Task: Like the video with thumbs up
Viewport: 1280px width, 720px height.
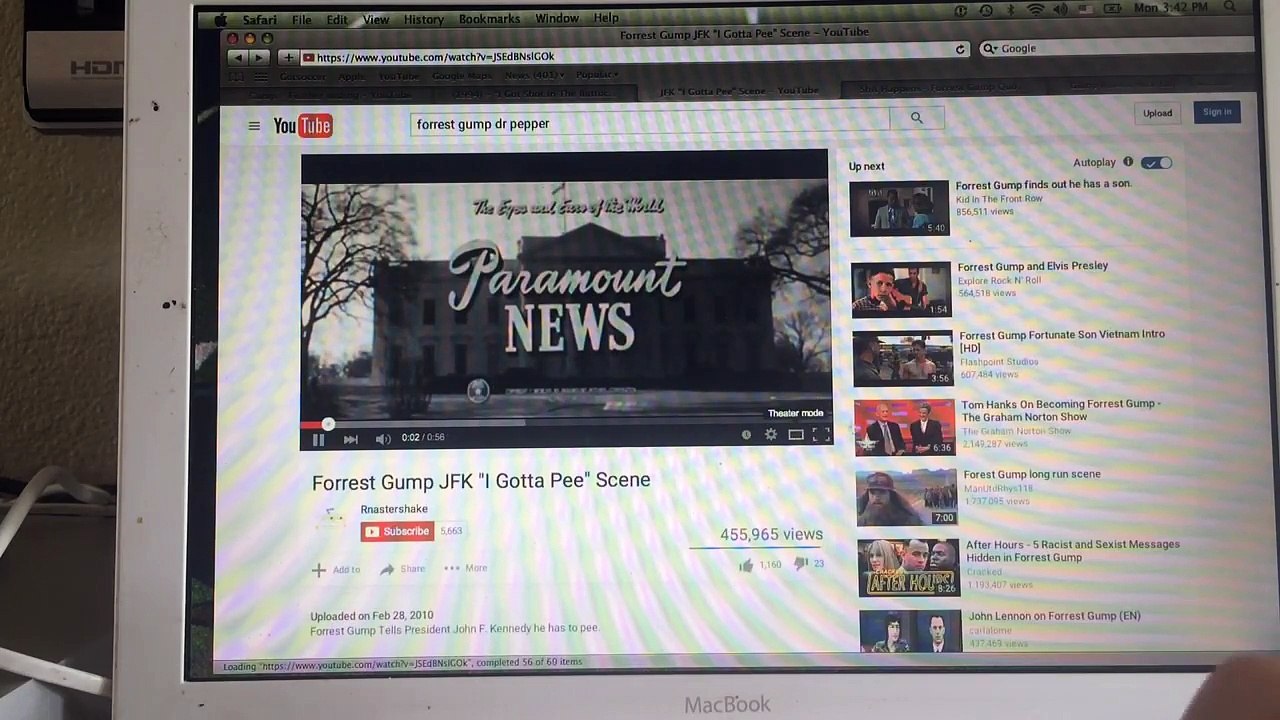Action: pos(746,566)
